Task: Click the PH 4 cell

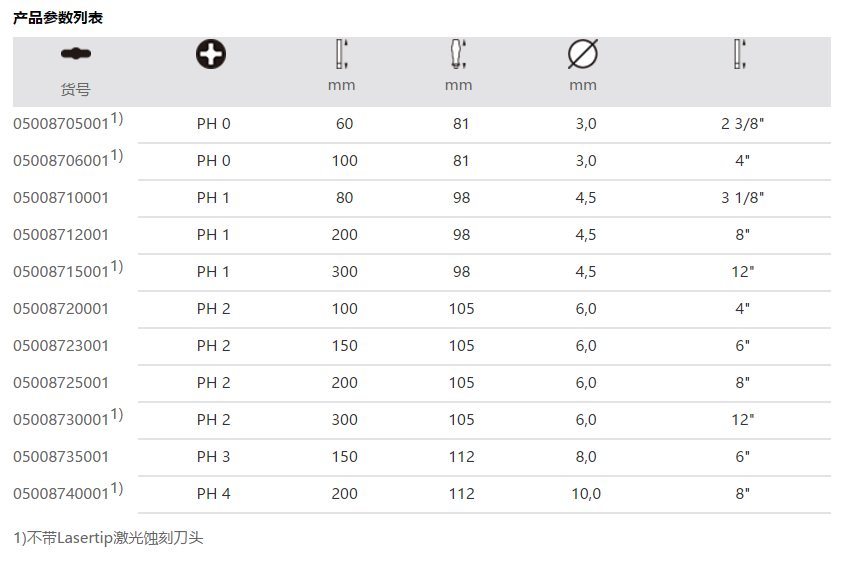Action: (x=213, y=494)
